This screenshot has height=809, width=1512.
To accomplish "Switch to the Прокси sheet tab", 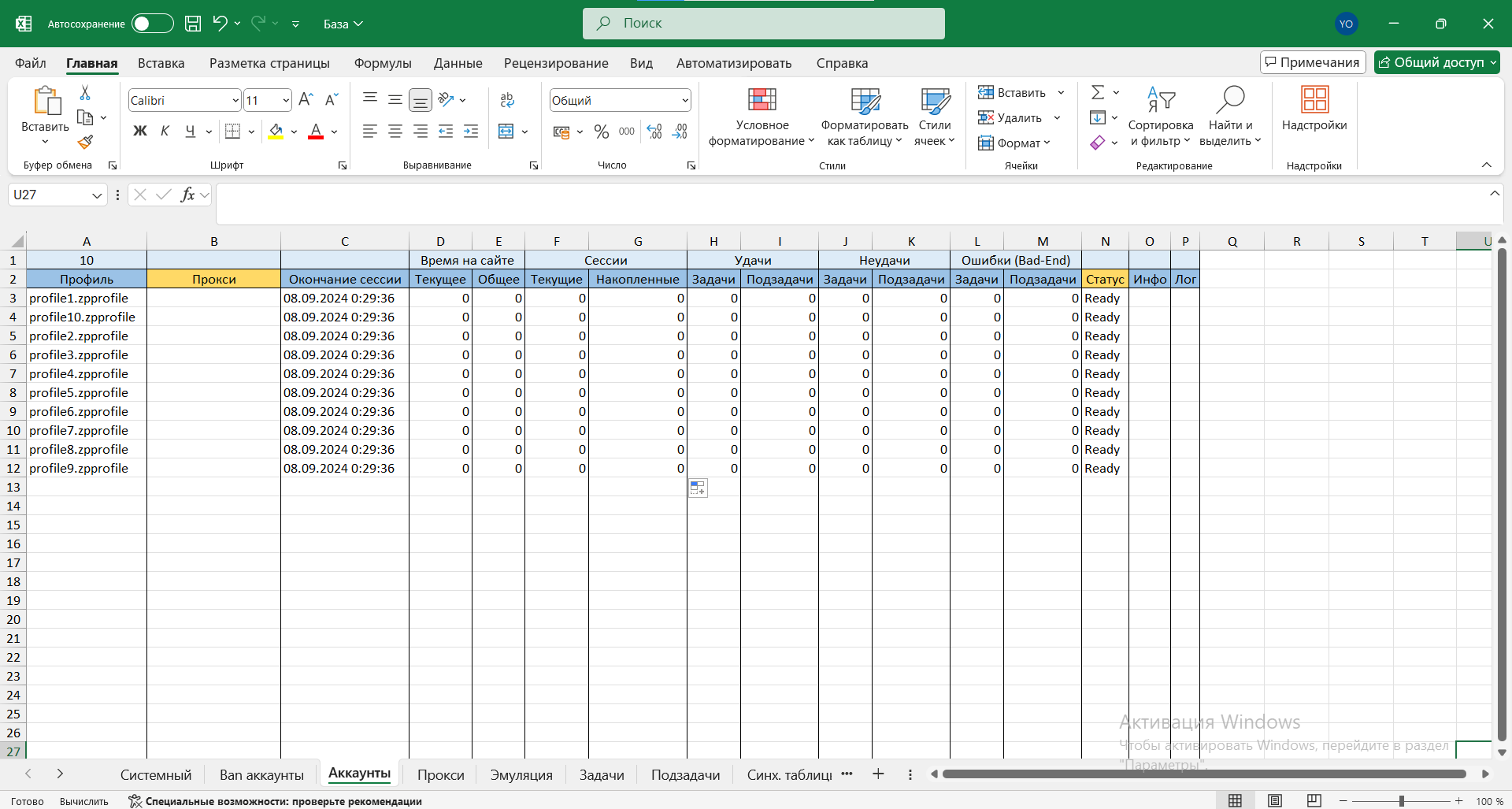I will point(440,775).
